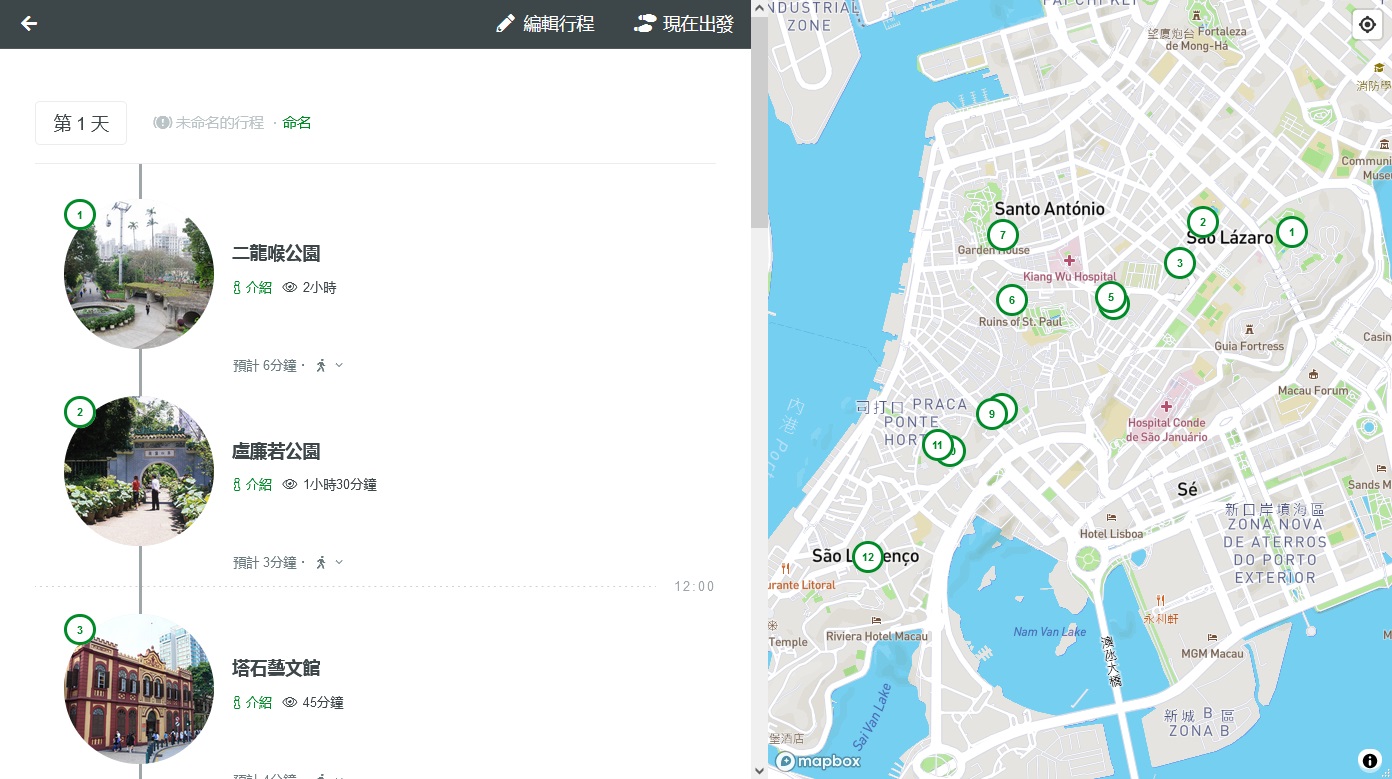Click the map locate-me icon
Viewport: 1392px width, 779px height.
coord(1367,25)
